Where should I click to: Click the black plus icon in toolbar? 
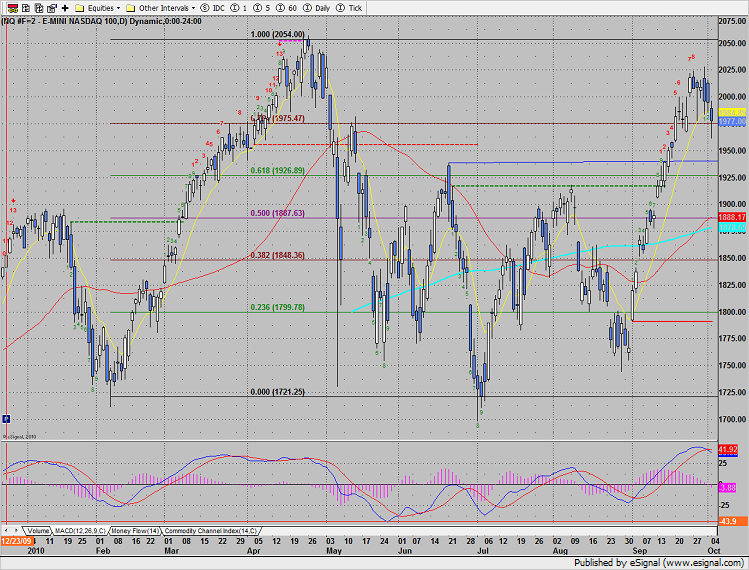click(x=65, y=8)
